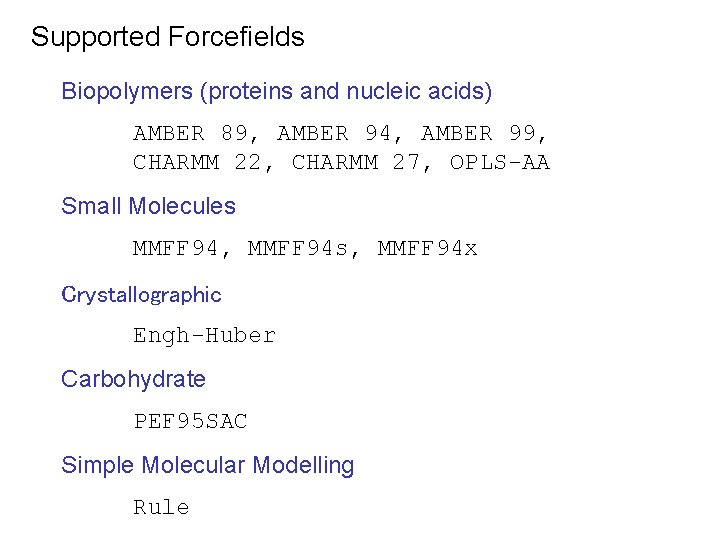Click the Supported Forcefields title
Viewport: 720px width, 540px height.
click(168, 37)
